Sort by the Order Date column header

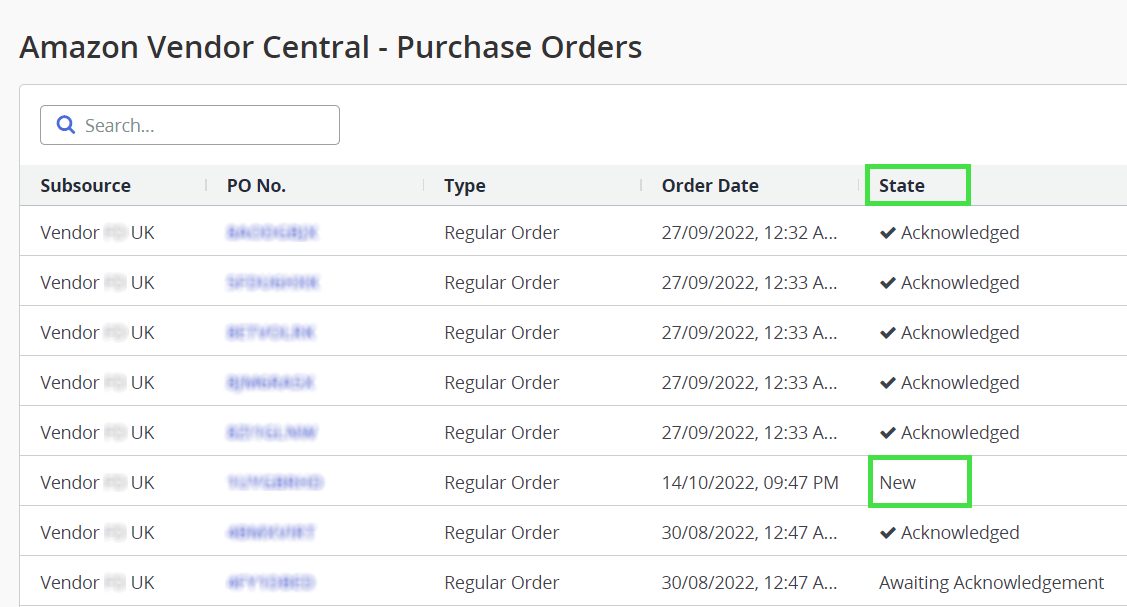point(710,186)
